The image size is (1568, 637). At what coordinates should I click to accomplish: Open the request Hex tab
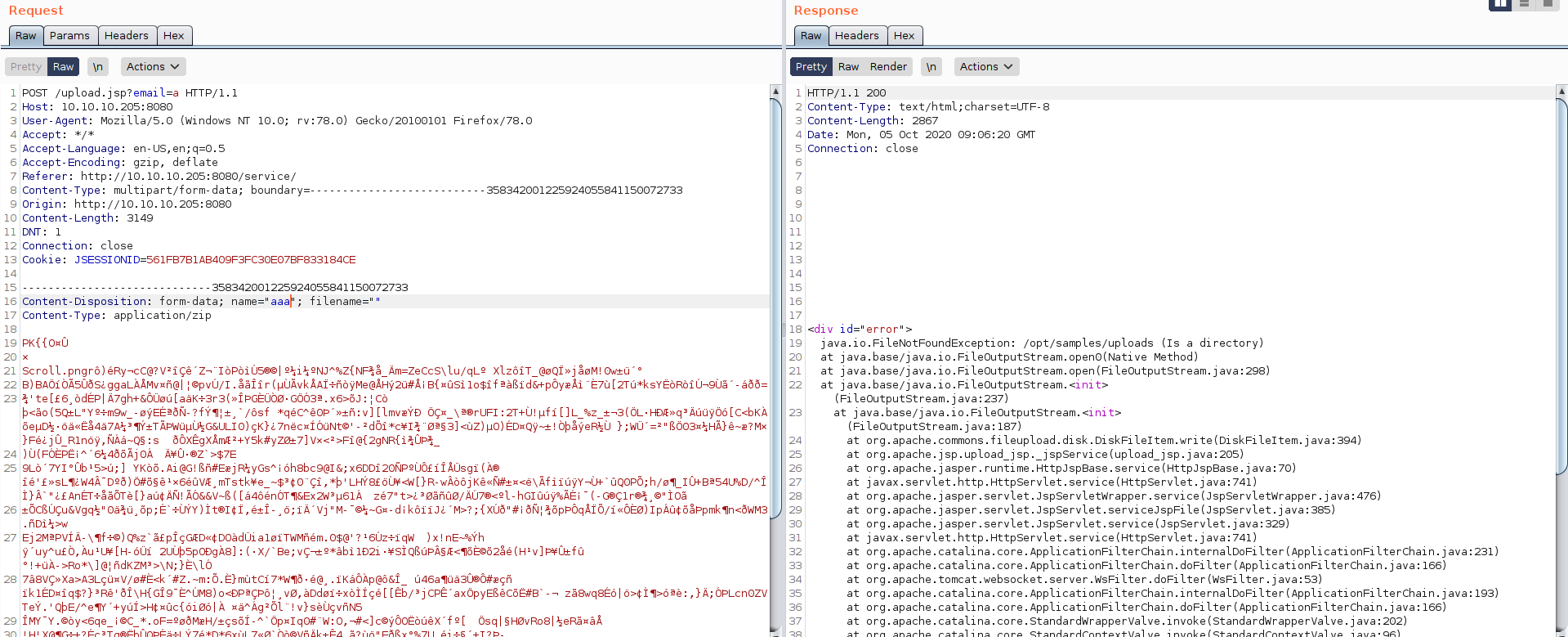pyautogui.click(x=173, y=36)
